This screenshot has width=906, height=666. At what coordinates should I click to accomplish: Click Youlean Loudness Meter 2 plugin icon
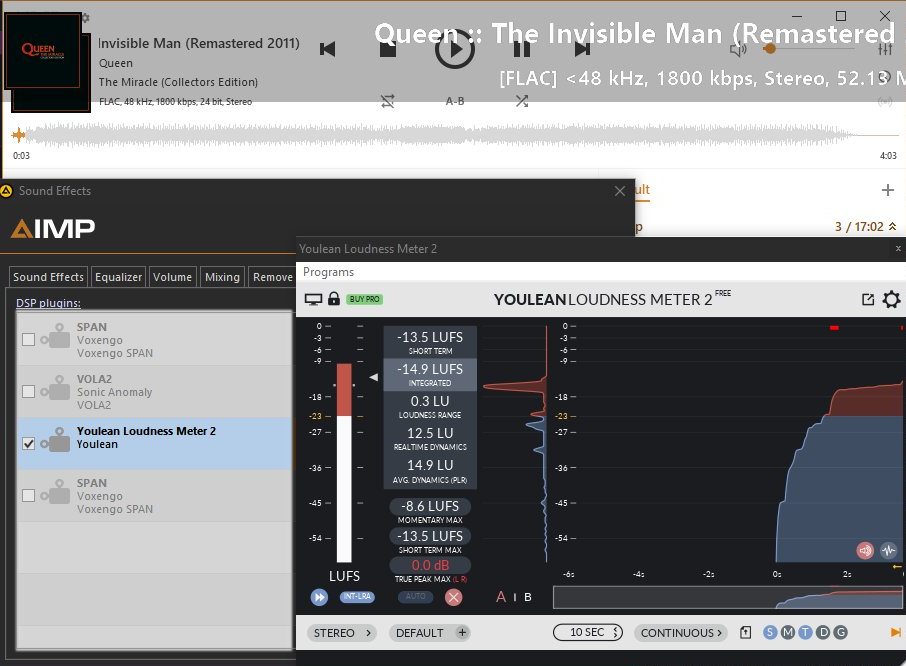56,441
